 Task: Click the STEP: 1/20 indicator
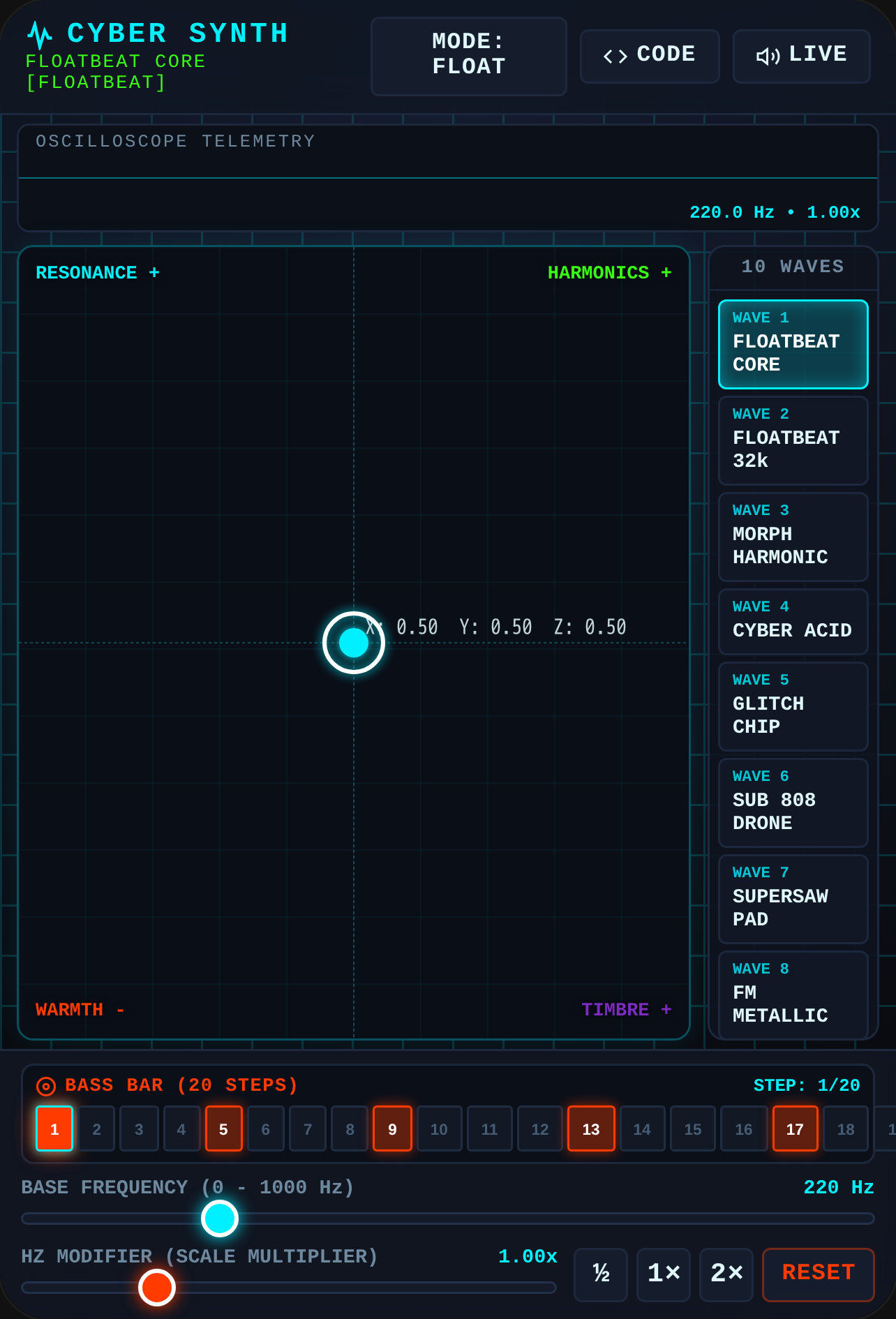[x=807, y=1085]
